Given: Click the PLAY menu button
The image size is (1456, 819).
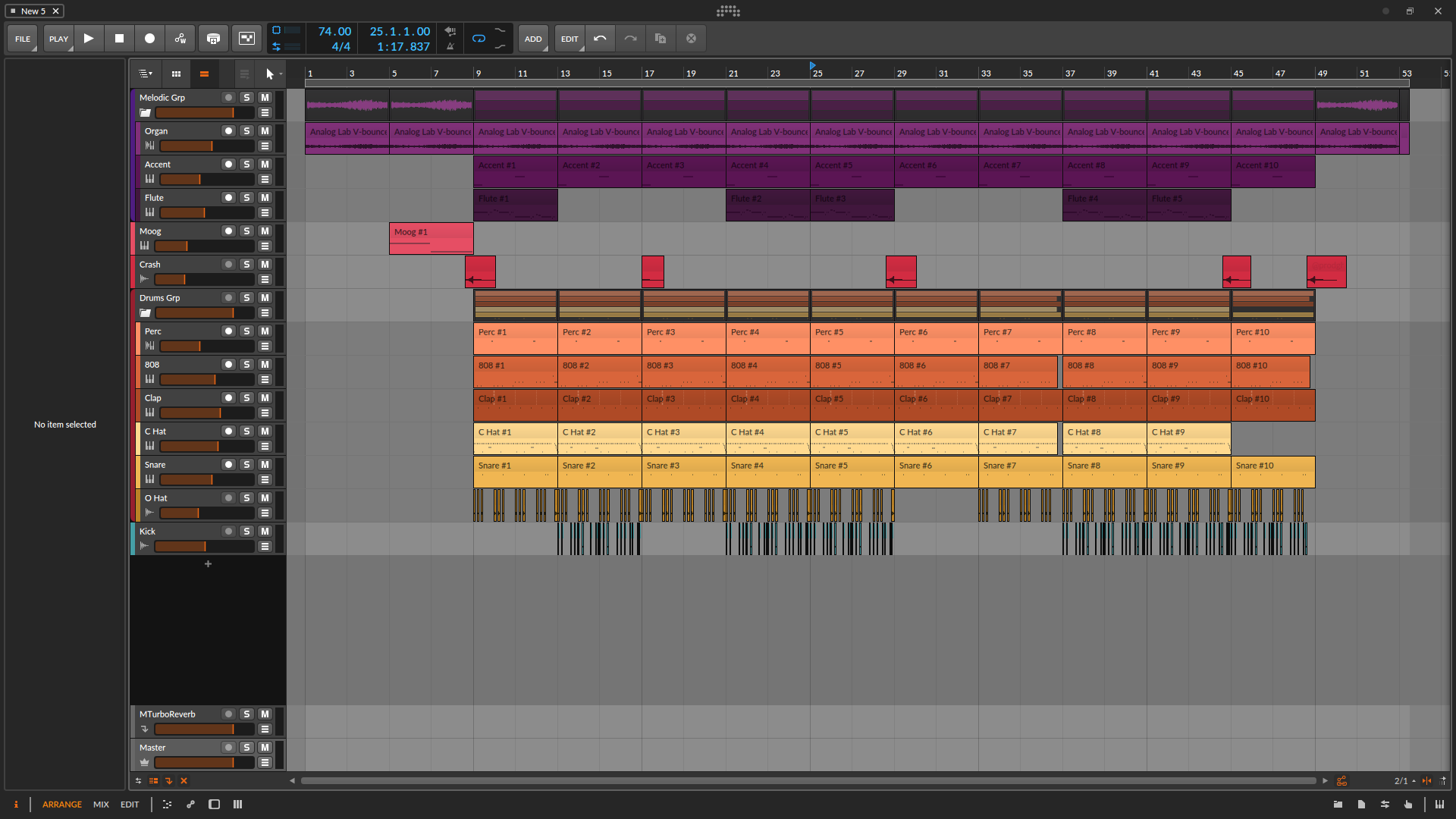Looking at the screenshot, I should tap(58, 39).
